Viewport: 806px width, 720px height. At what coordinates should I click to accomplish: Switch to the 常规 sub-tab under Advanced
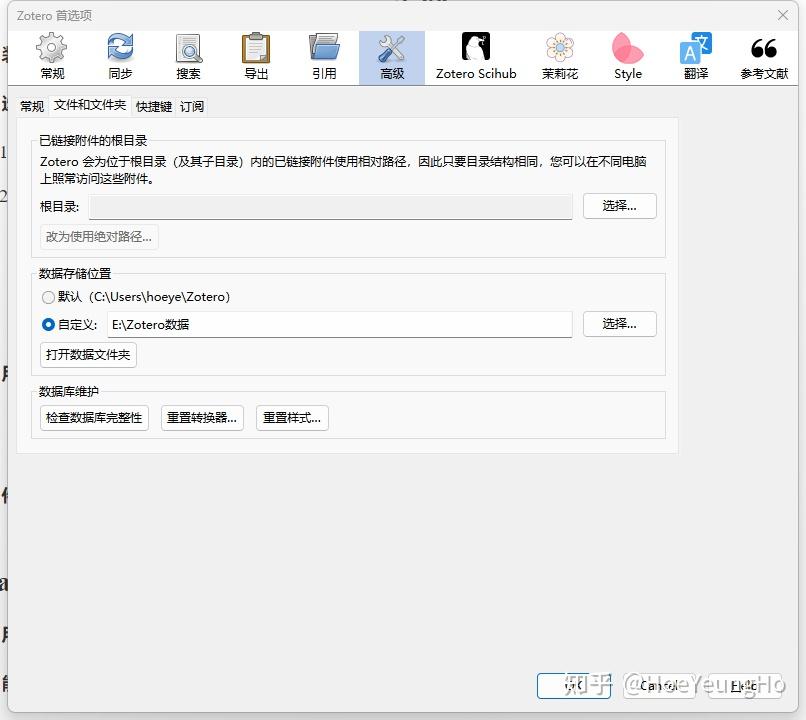pyautogui.click(x=32, y=106)
